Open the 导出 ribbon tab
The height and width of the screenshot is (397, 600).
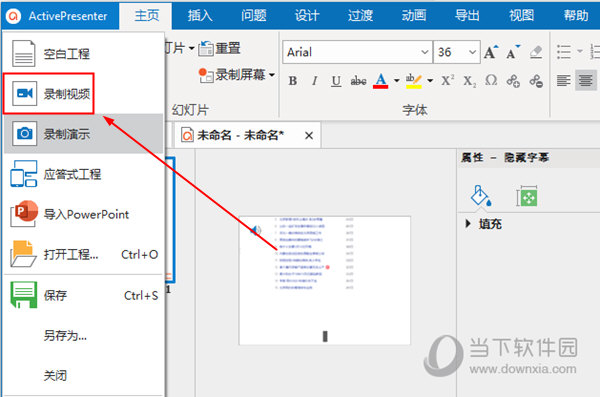(467, 16)
